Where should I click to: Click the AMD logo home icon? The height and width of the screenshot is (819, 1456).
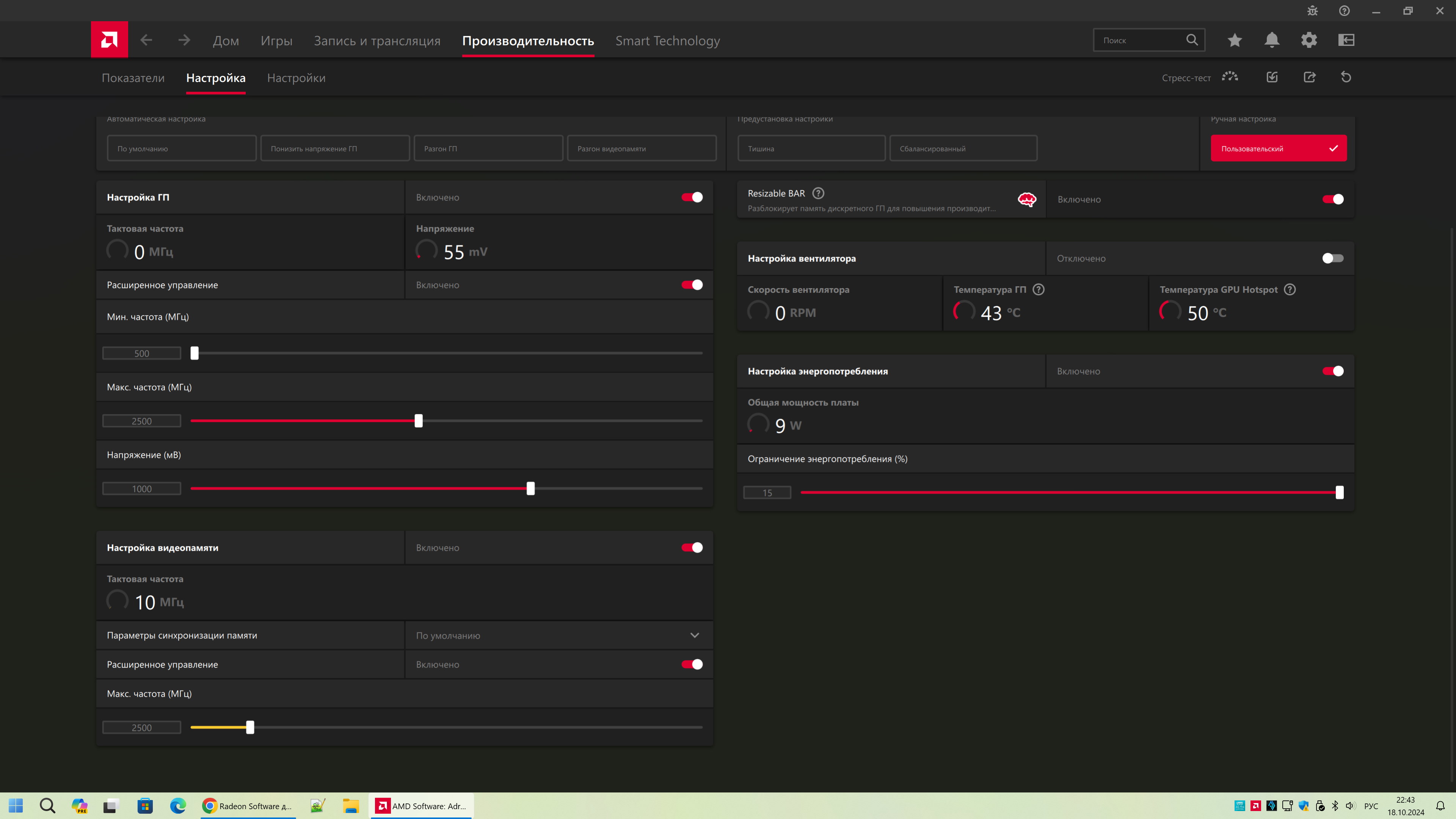109,39
